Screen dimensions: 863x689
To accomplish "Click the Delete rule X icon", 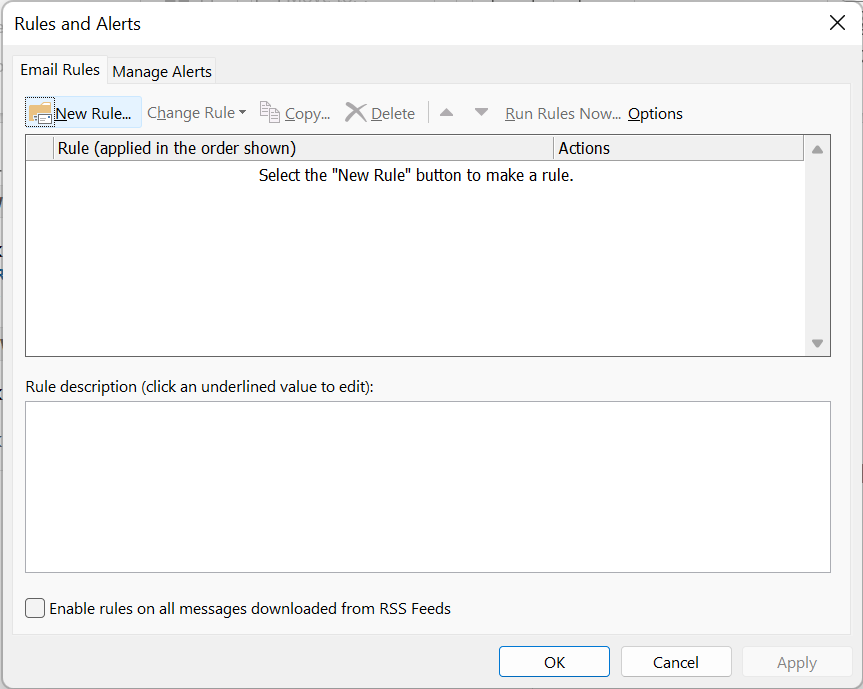I will tap(356, 112).
